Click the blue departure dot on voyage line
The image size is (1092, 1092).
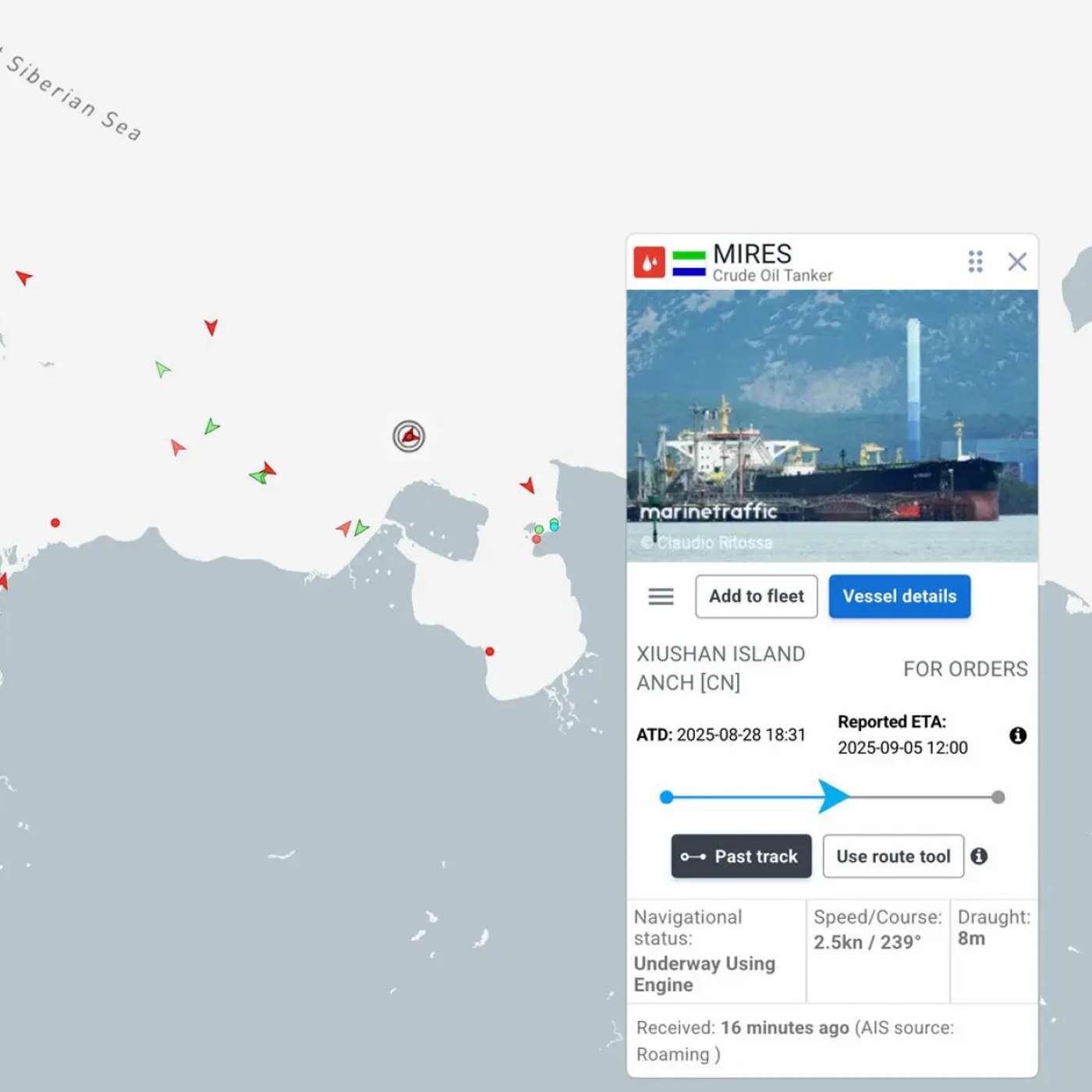[666, 797]
